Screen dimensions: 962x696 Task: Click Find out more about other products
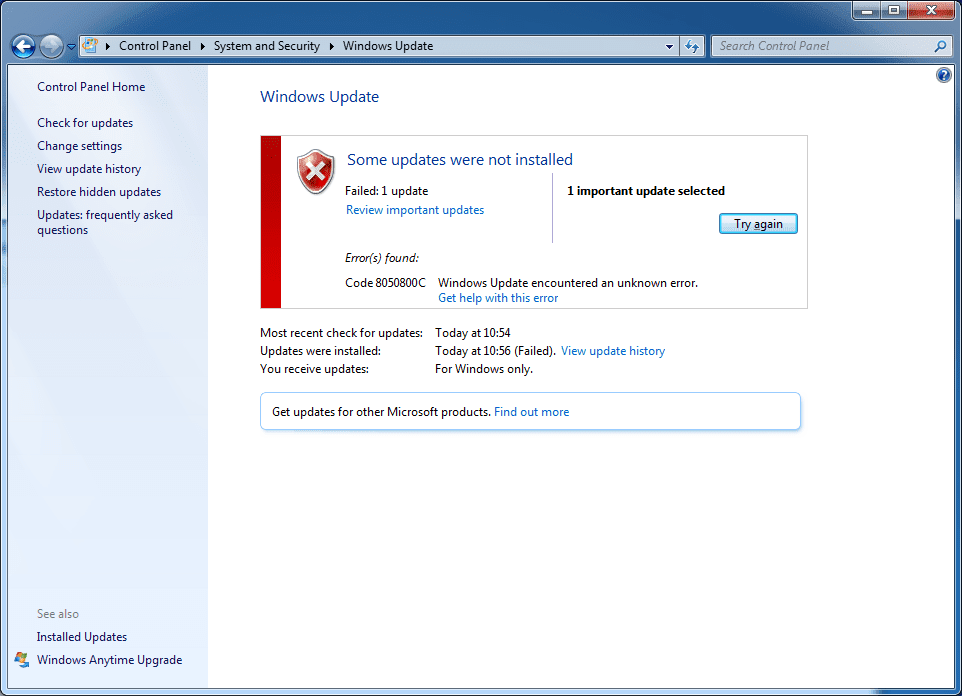(531, 411)
